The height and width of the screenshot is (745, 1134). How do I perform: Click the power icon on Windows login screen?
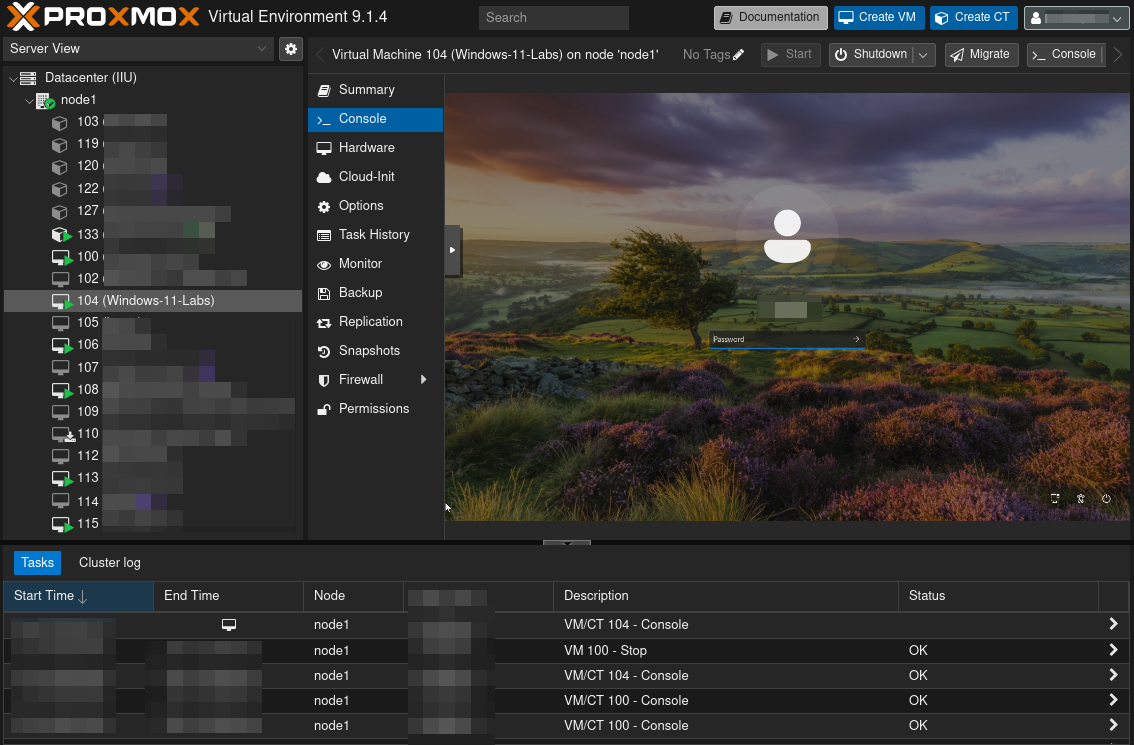(1106, 498)
